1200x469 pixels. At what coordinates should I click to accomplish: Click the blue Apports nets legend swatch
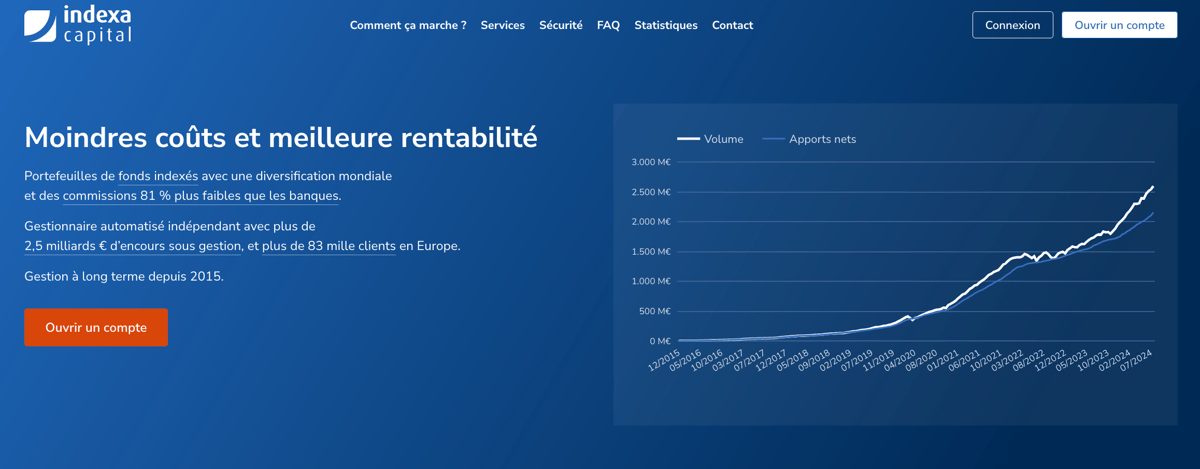[773, 139]
